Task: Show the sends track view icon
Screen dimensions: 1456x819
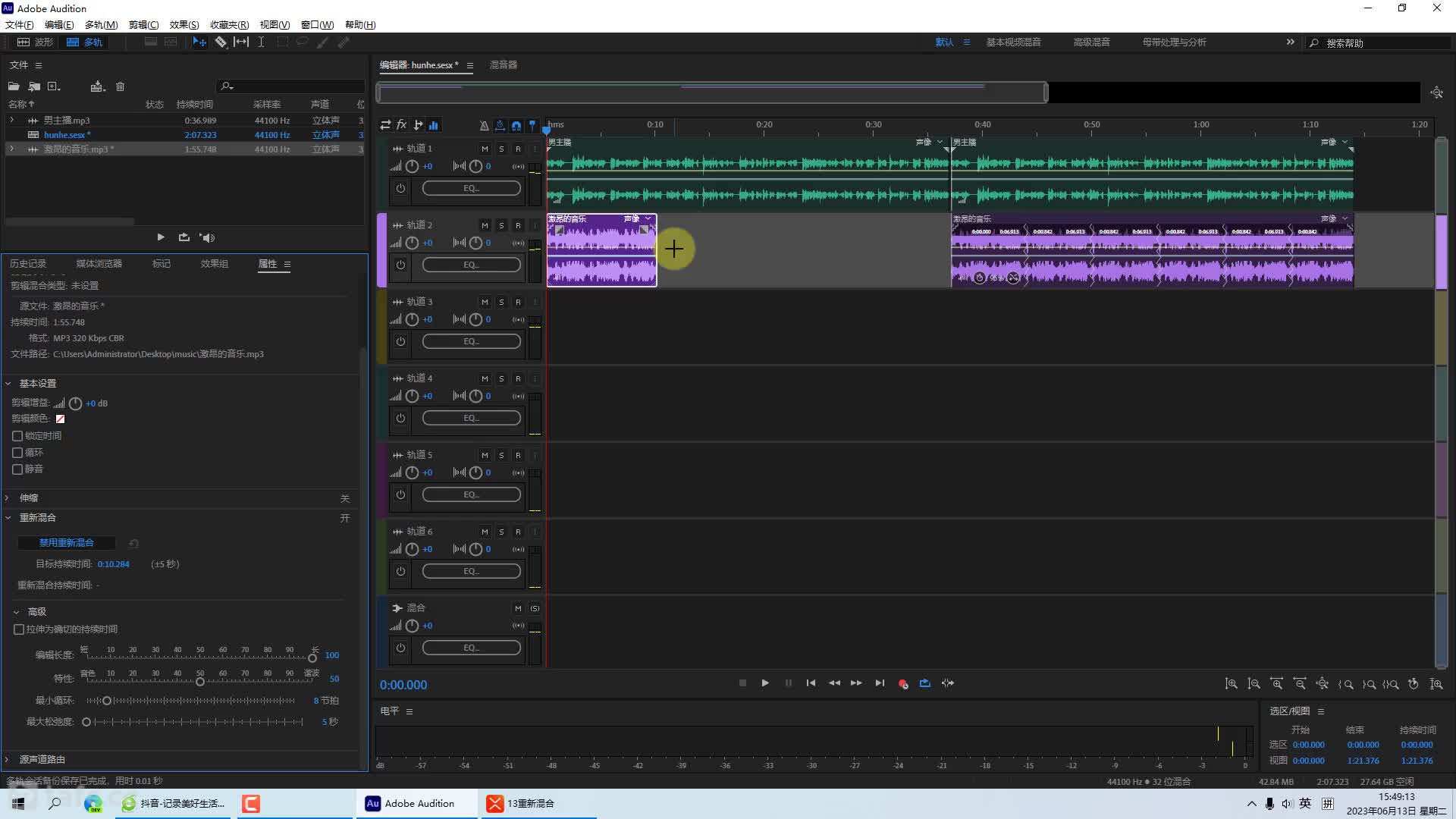Action: tap(418, 125)
